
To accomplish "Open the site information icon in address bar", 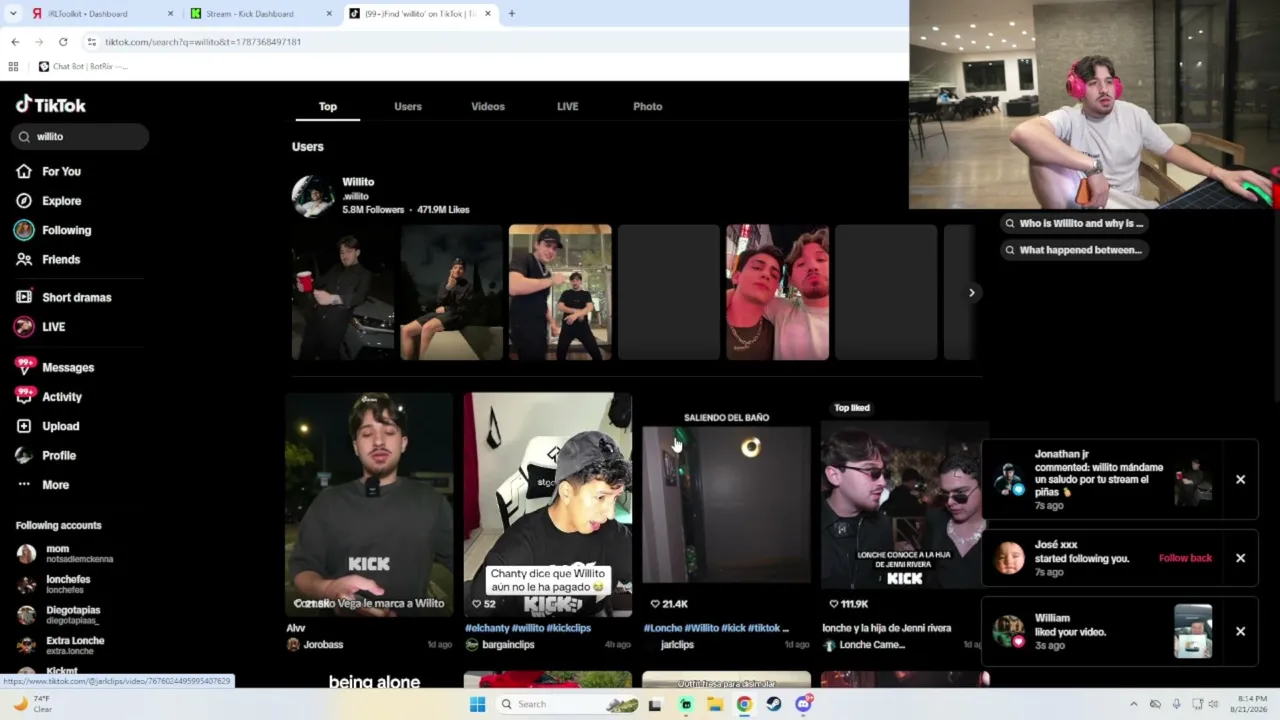I will [x=91, y=42].
